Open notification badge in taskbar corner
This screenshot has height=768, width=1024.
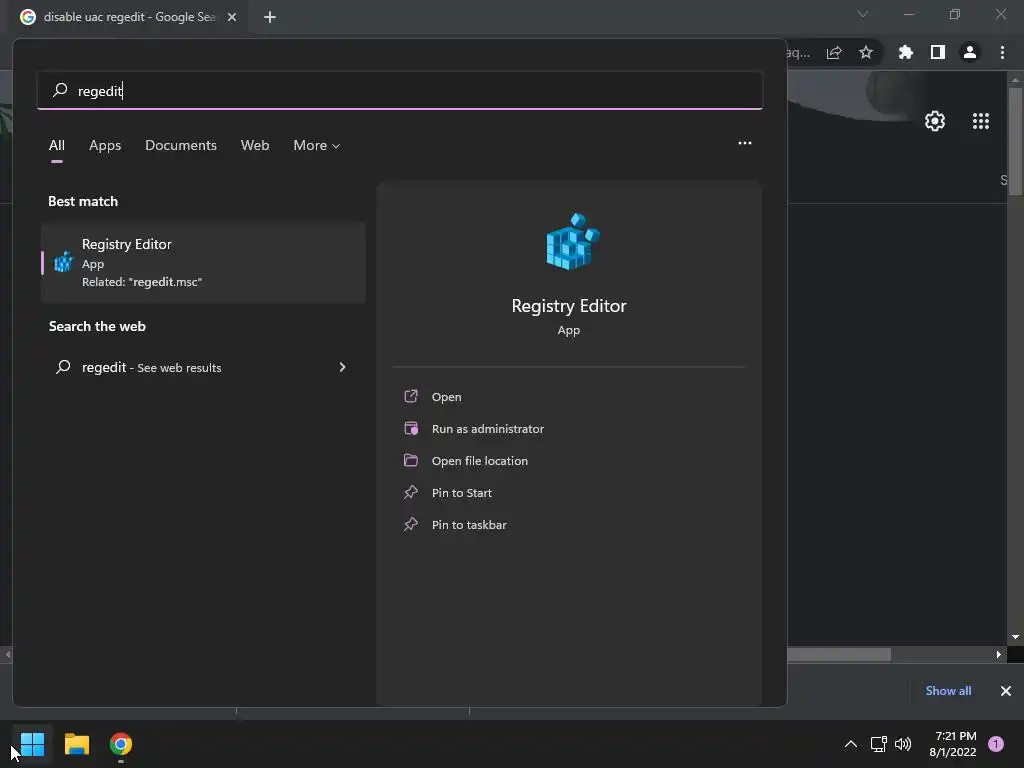pyautogui.click(x=995, y=744)
